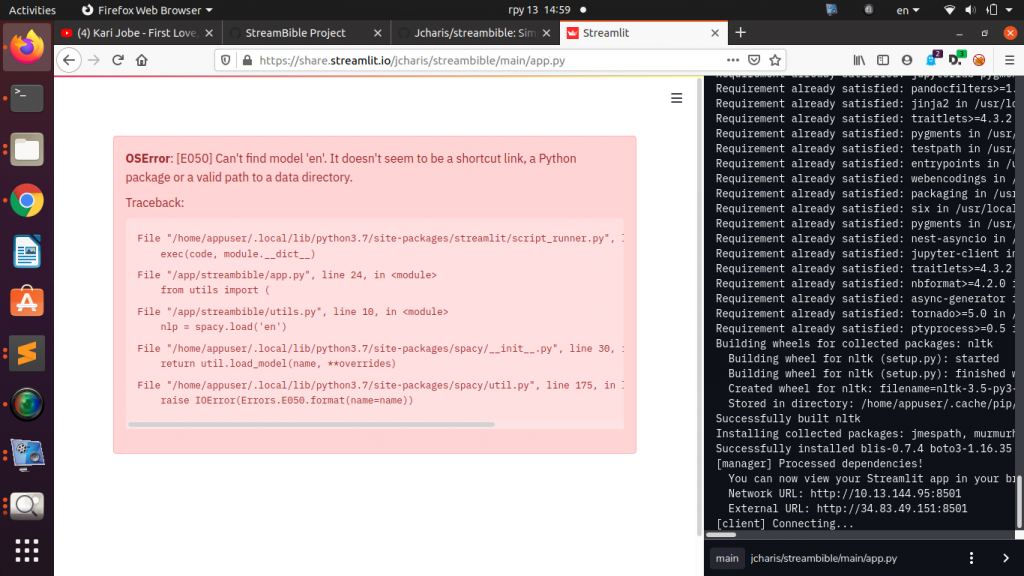1024x576 pixels.
Task: Launch Terminal from the dock
Action: [27, 98]
